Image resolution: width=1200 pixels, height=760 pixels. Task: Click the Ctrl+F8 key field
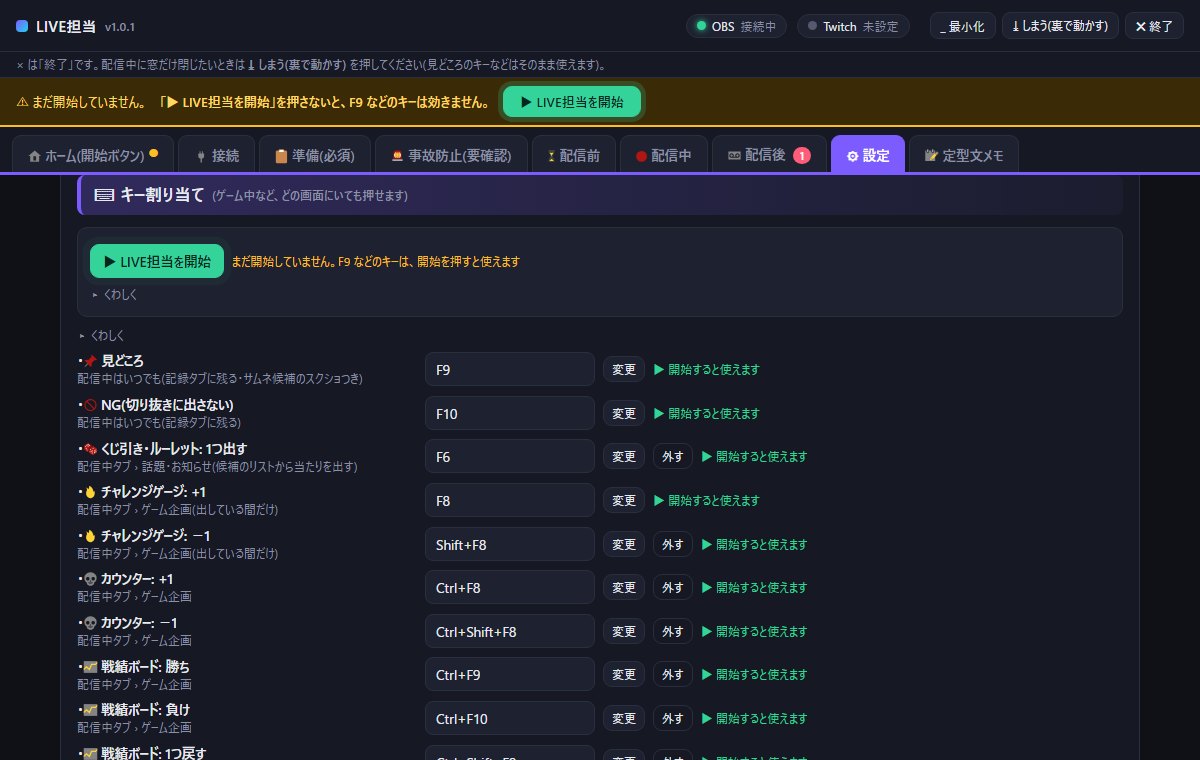[510, 588]
